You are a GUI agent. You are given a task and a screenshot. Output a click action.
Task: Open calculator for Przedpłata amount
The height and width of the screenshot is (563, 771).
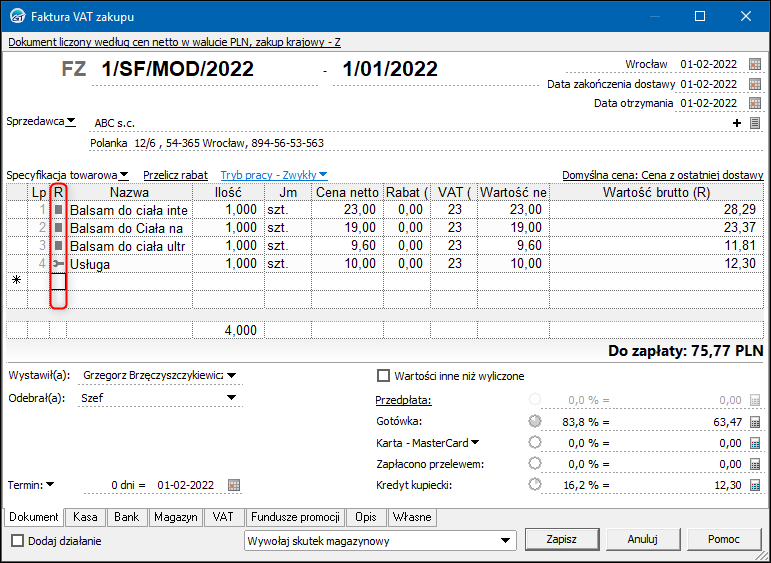pyautogui.click(x=755, y=400)
